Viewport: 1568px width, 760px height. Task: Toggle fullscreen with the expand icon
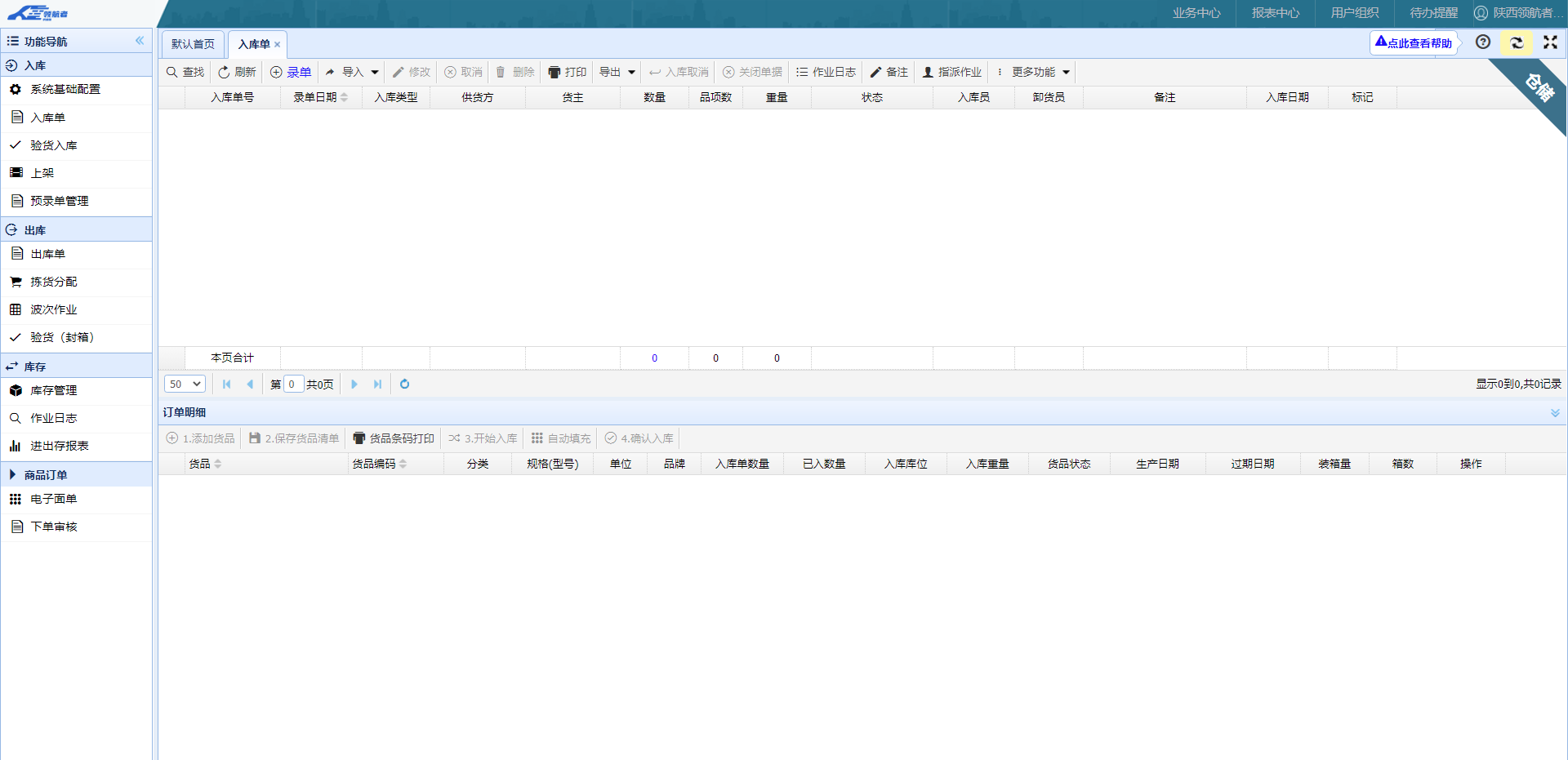(x=1550, y=42)
